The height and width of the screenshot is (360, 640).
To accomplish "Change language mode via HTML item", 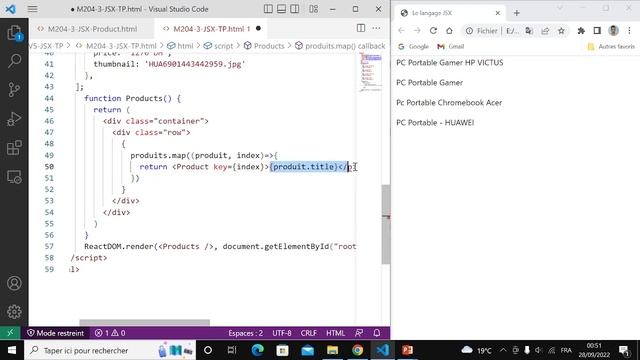I will pos(336,333).
